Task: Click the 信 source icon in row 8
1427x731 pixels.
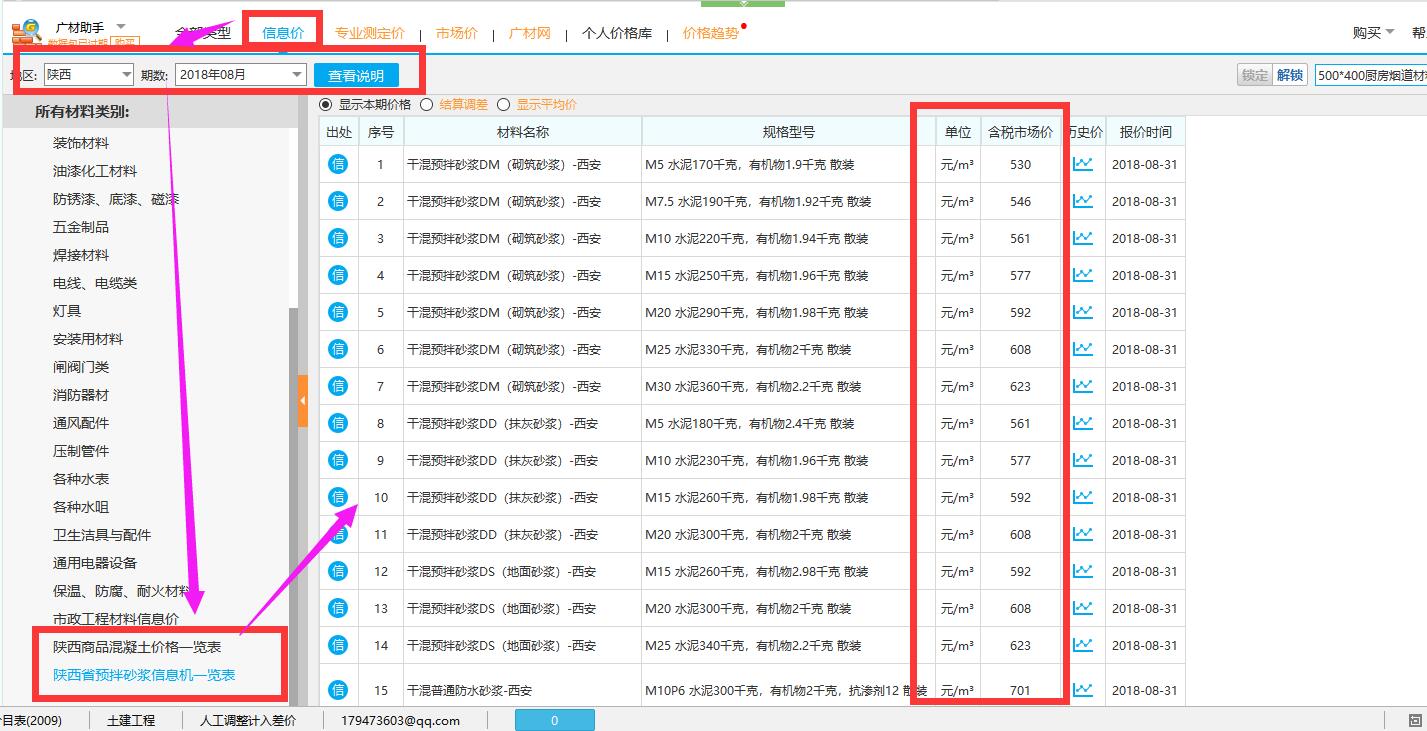Action: coord(338,422)
